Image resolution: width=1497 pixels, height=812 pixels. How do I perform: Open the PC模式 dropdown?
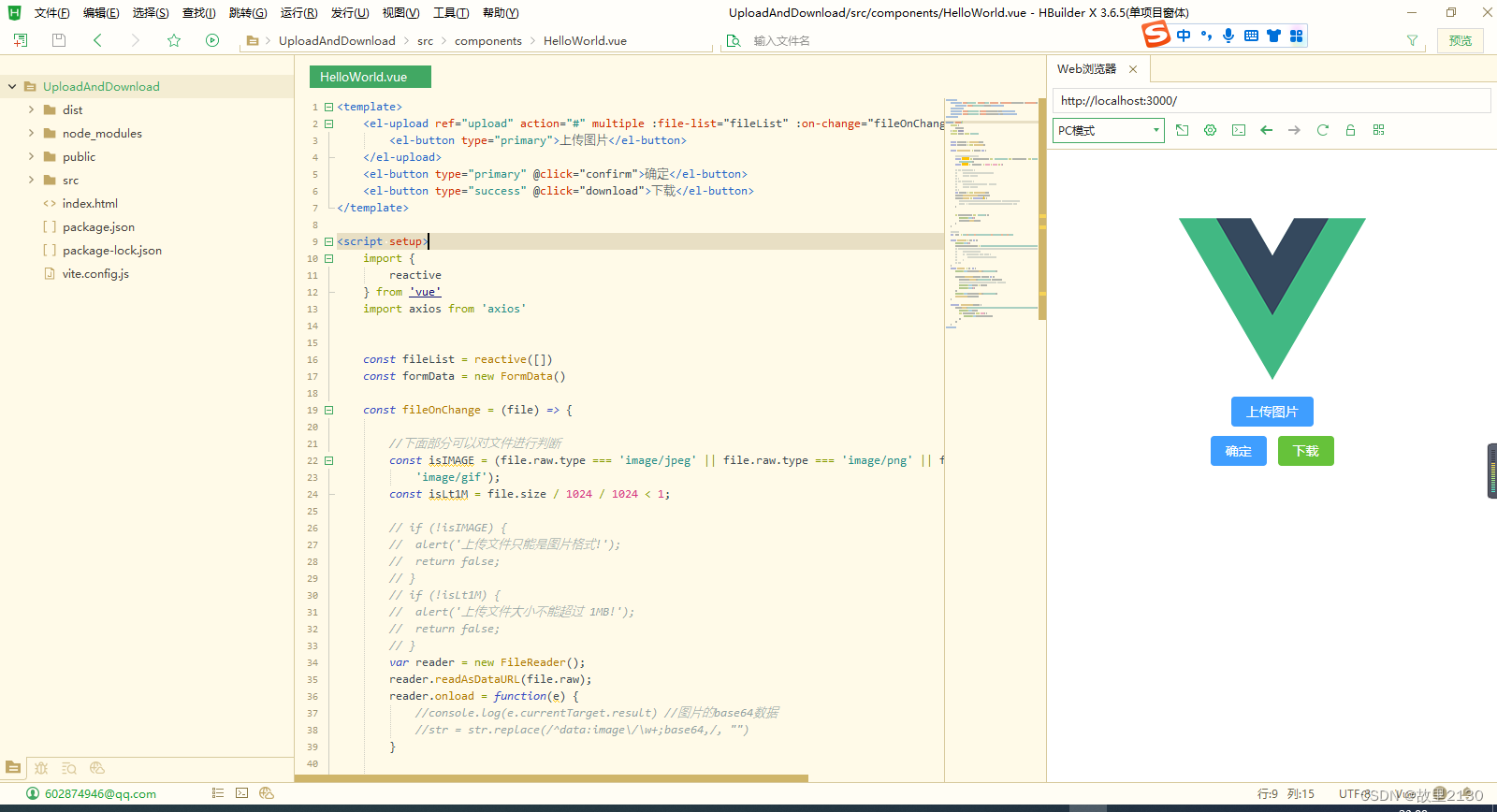[1109, 130]
